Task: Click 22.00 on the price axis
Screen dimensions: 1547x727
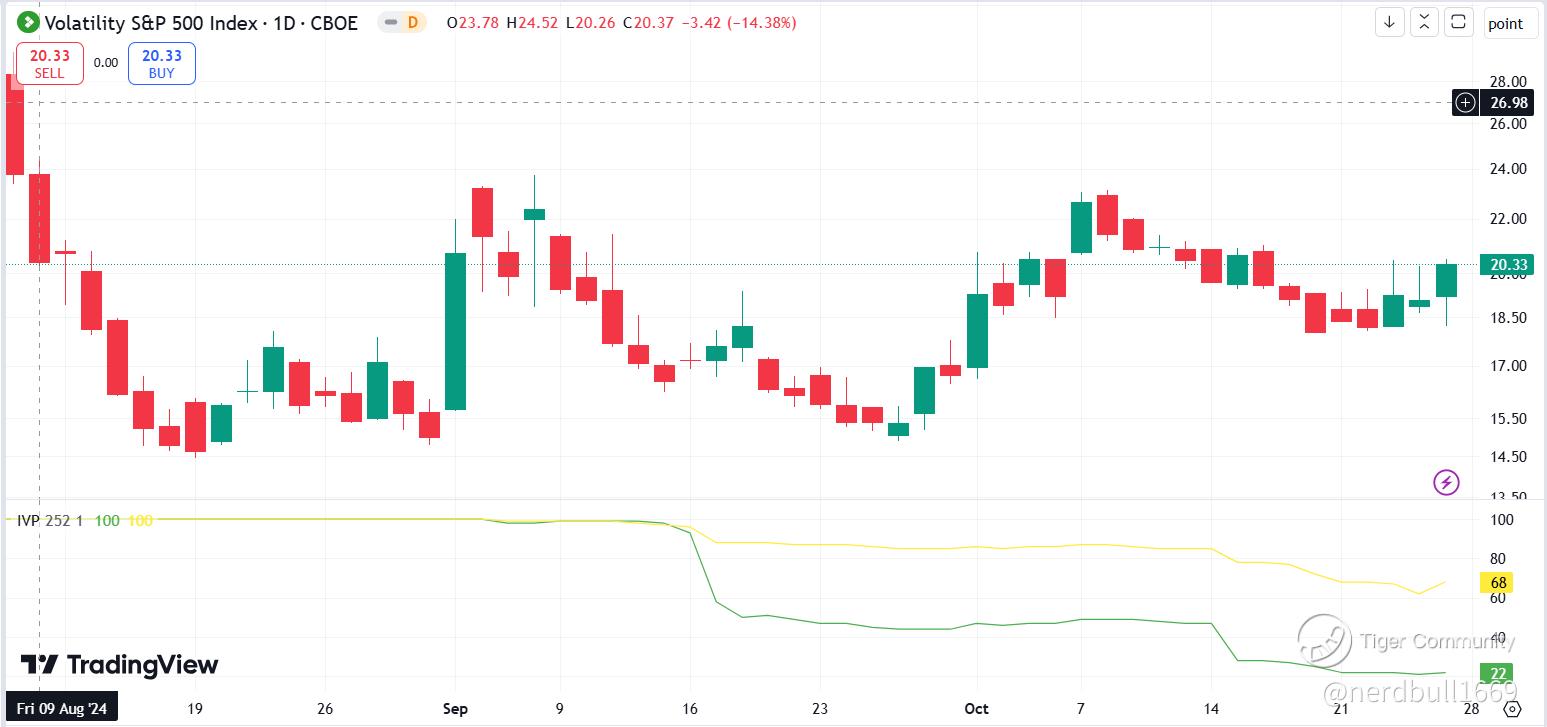Action: pyautogui.click(x=1508, y=219)
